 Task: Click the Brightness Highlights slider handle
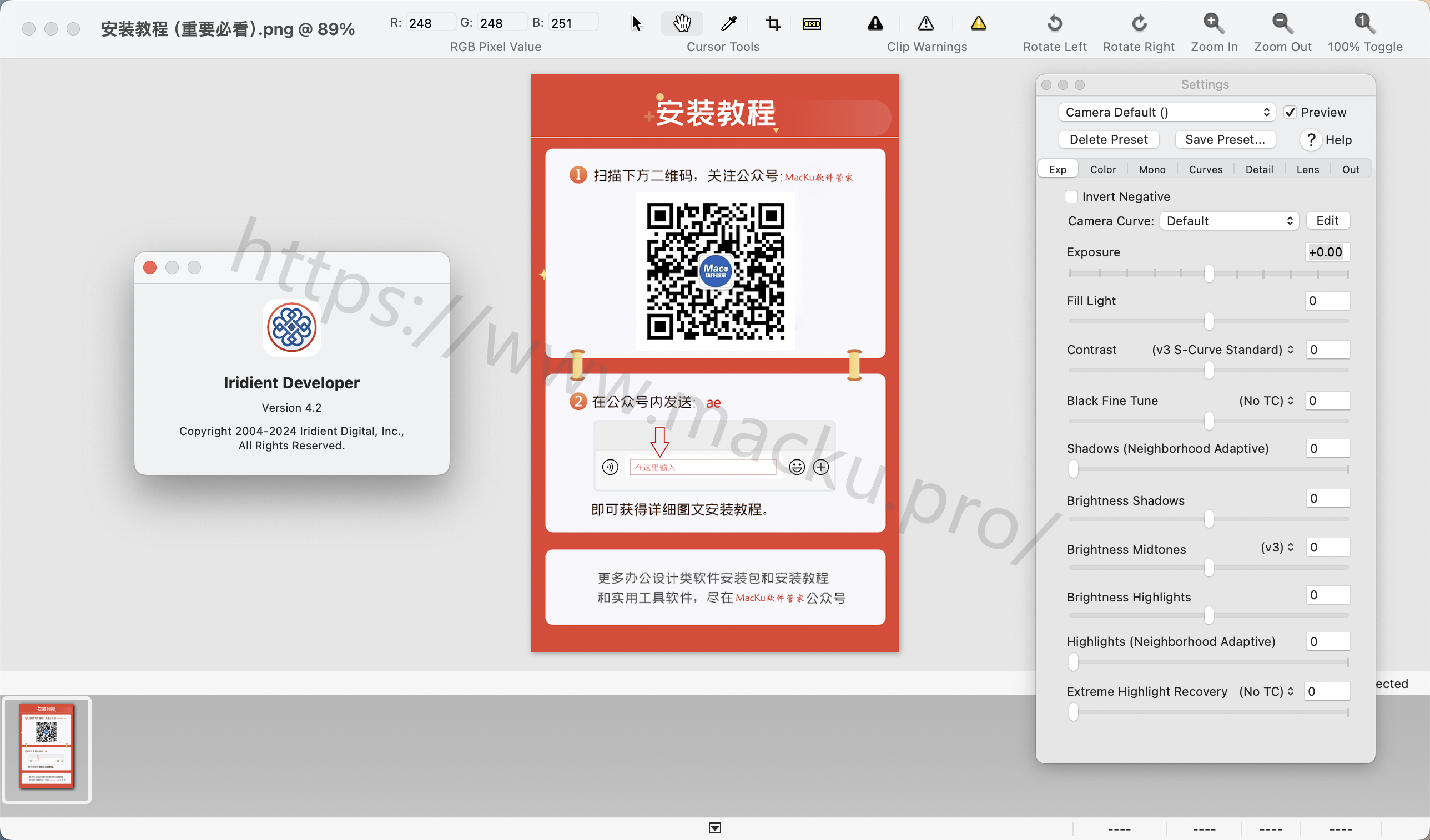[1209, 615]
